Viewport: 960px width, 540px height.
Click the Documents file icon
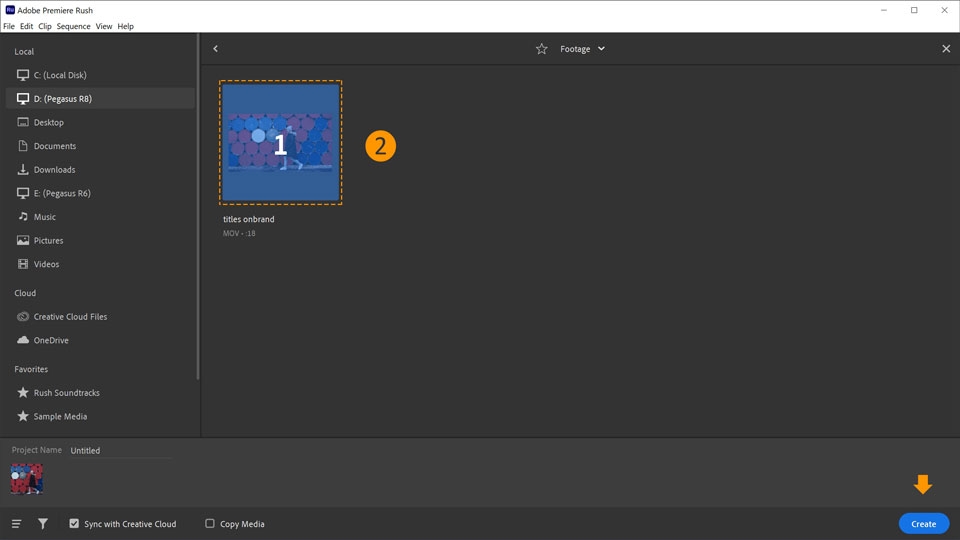(x=23, y=146)
